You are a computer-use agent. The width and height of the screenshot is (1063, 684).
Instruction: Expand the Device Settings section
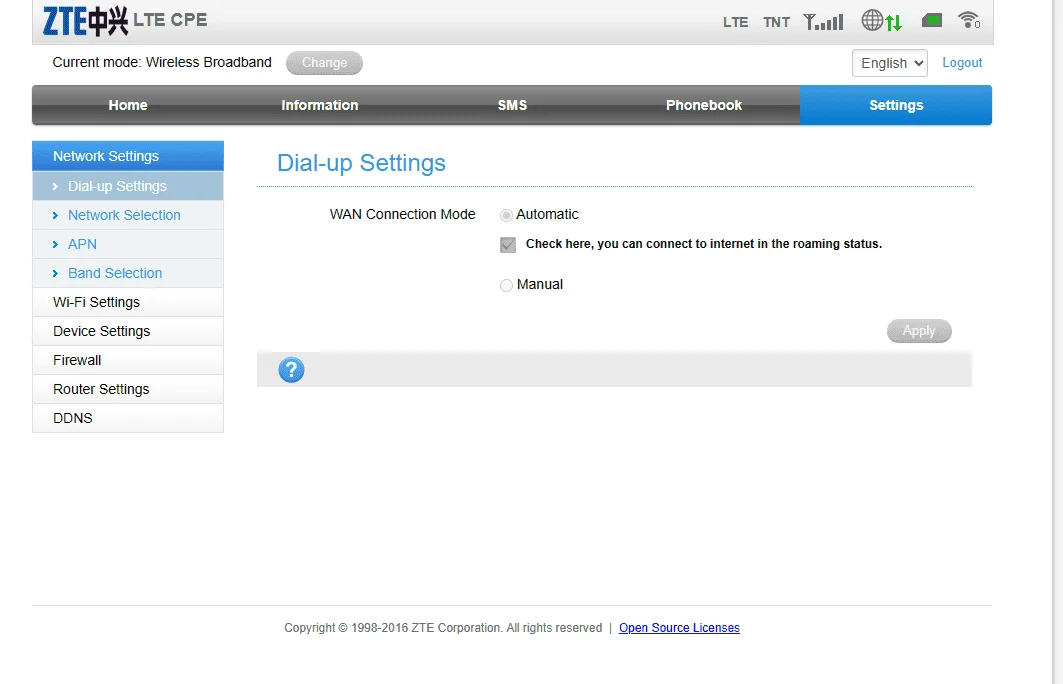click(x=128, y=331)
